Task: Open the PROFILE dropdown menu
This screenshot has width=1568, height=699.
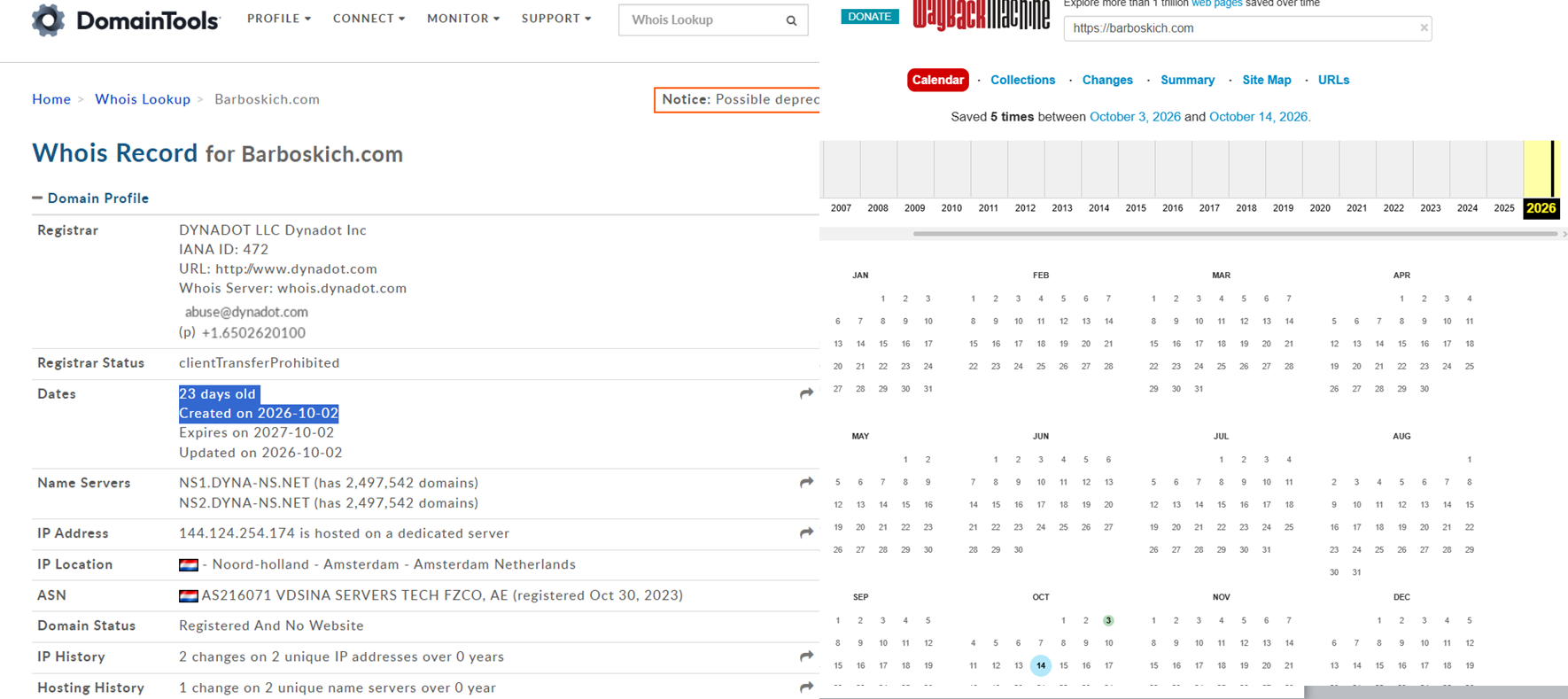Action: point(279,19)
